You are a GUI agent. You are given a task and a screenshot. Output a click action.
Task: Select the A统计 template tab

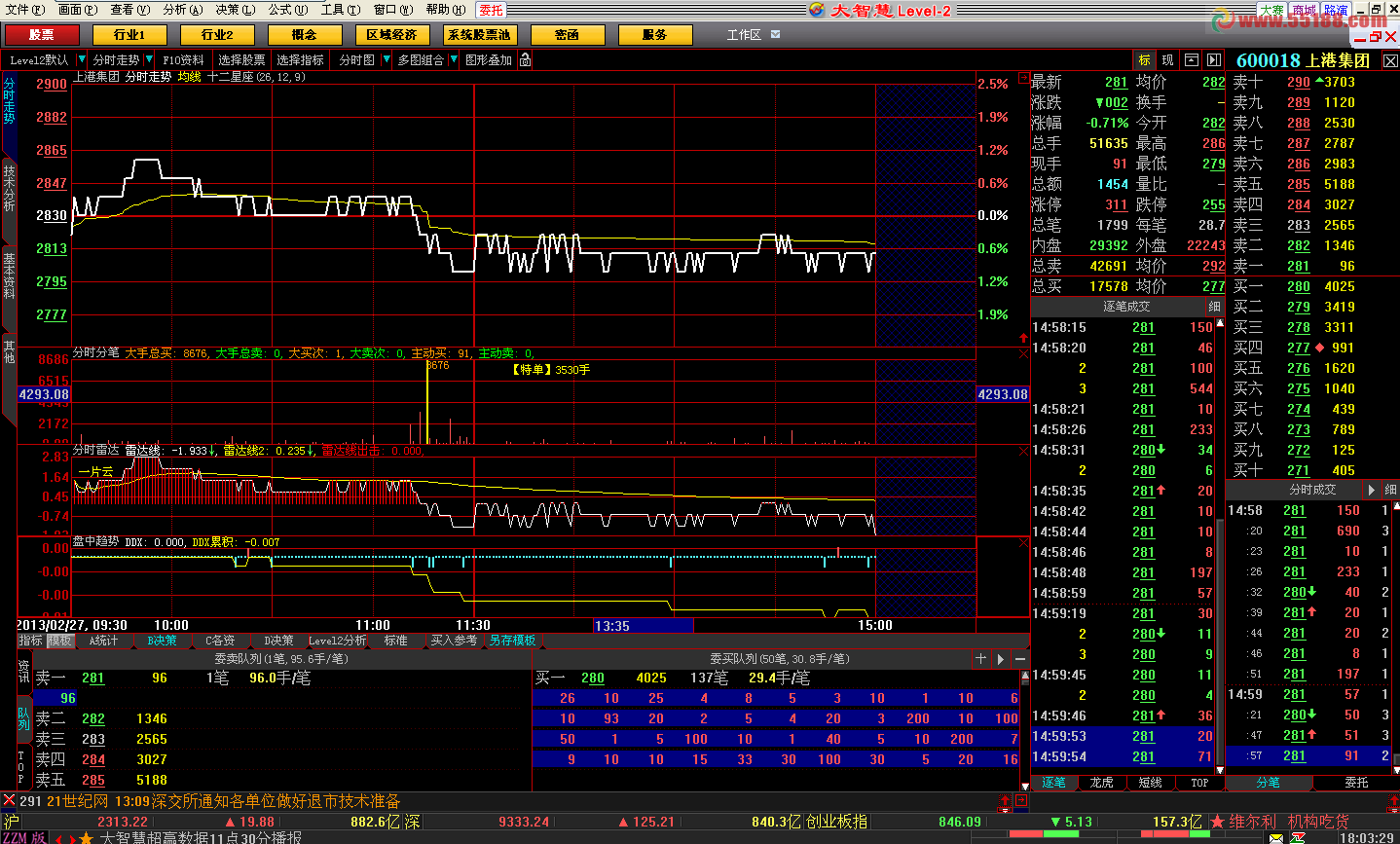pos(103,641)
